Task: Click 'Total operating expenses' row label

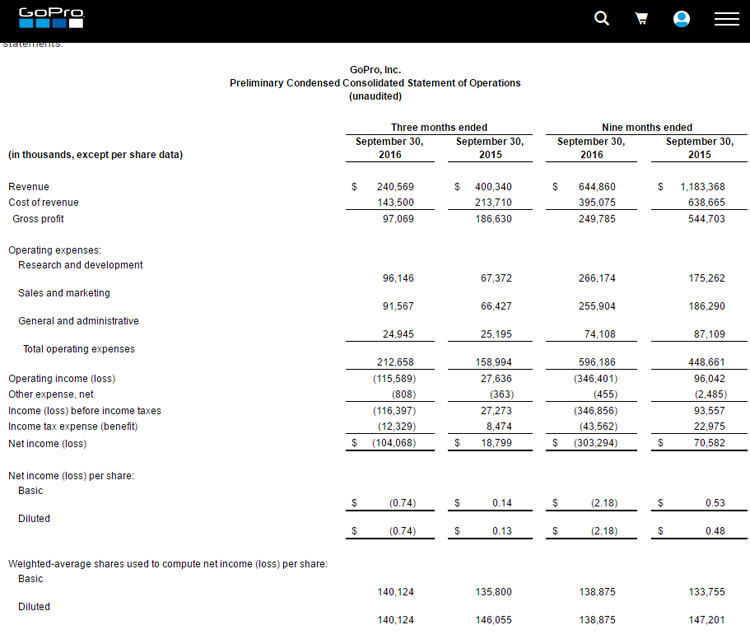Action: pyautogui.click(x=79, y=349)
